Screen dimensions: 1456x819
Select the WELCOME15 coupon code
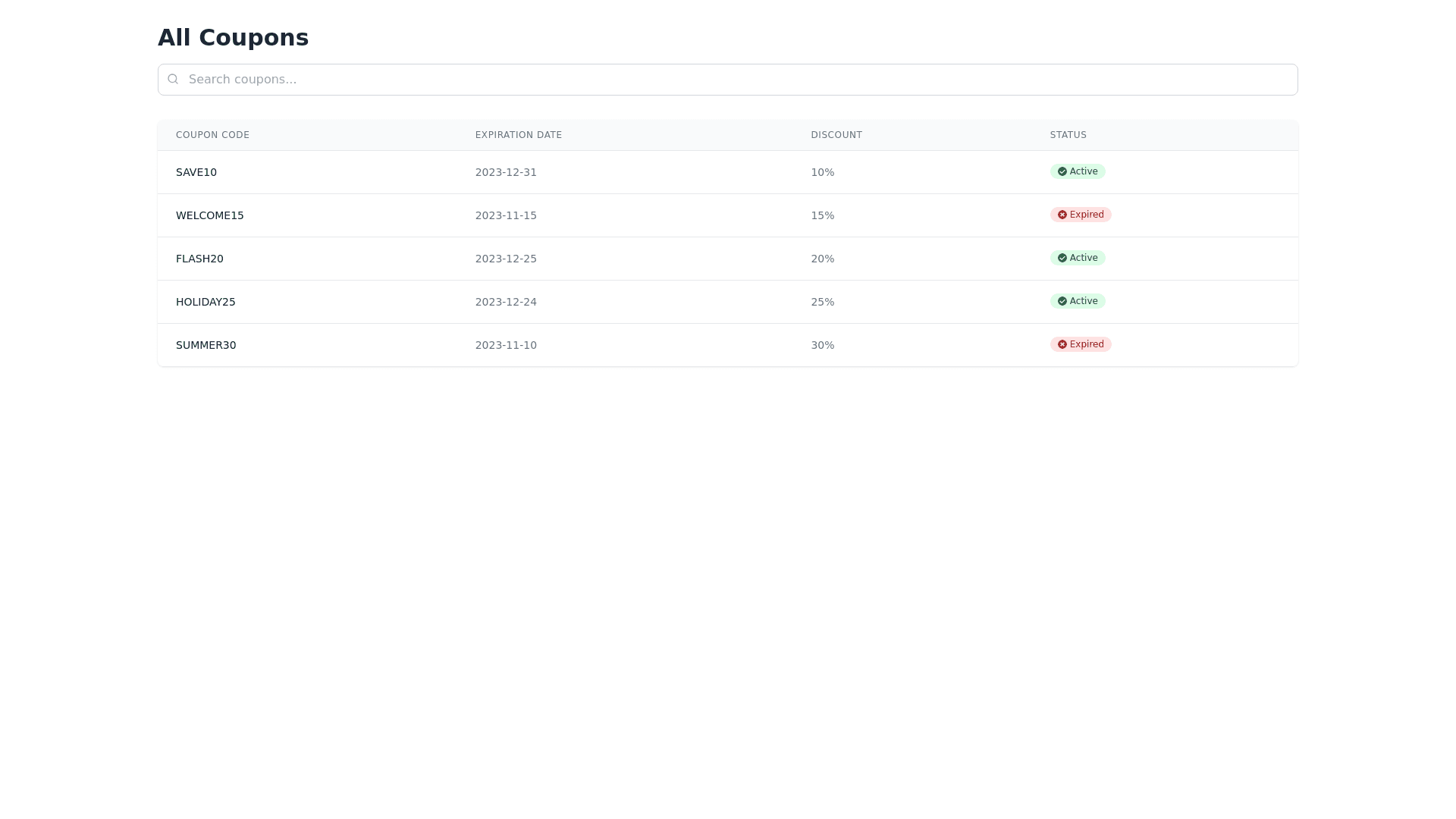coord(210,215)
